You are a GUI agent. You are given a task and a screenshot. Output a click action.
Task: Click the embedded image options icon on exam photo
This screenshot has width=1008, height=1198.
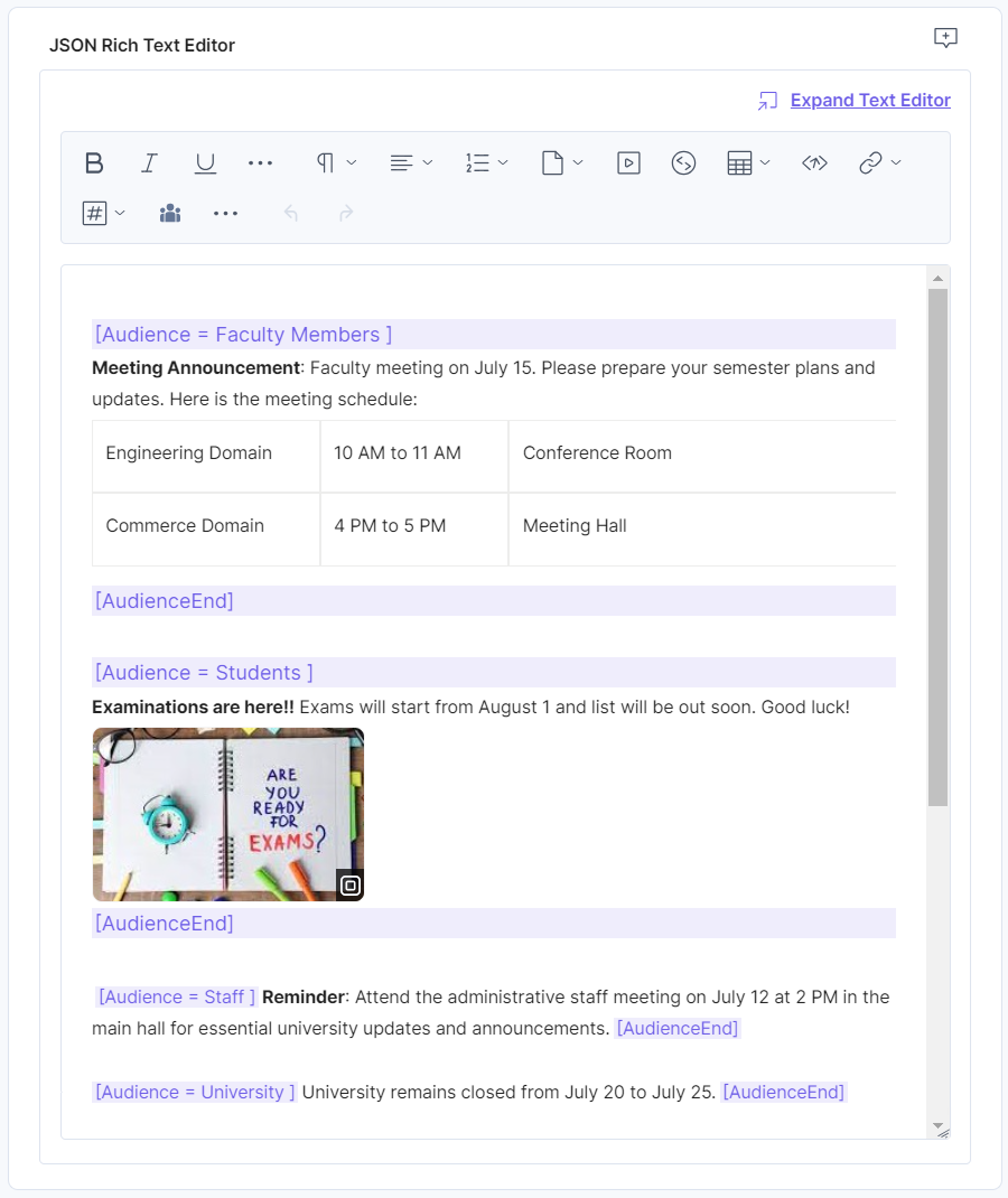click(350, 885)
